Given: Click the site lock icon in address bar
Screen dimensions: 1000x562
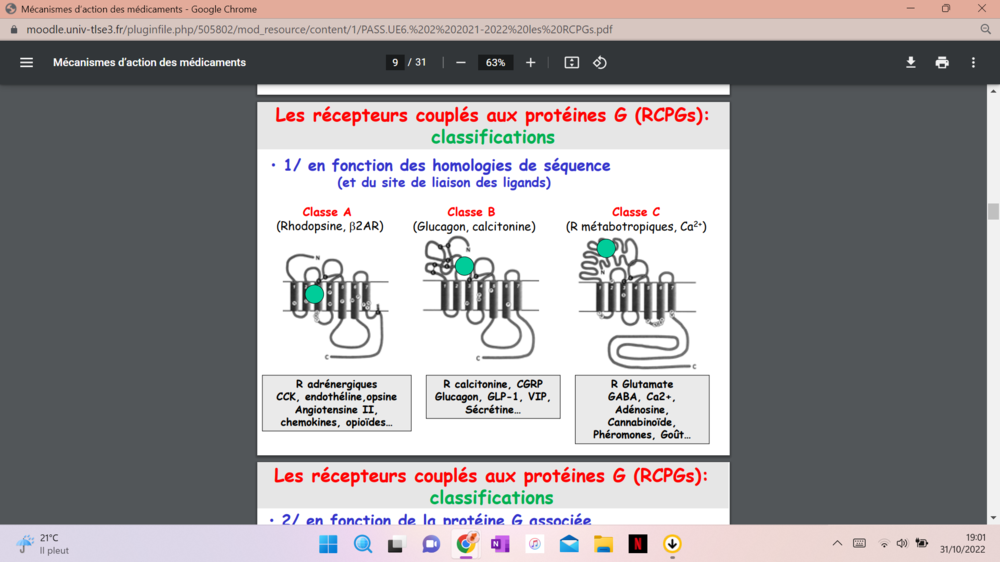Looking at the screenshot, I should 14,29.
